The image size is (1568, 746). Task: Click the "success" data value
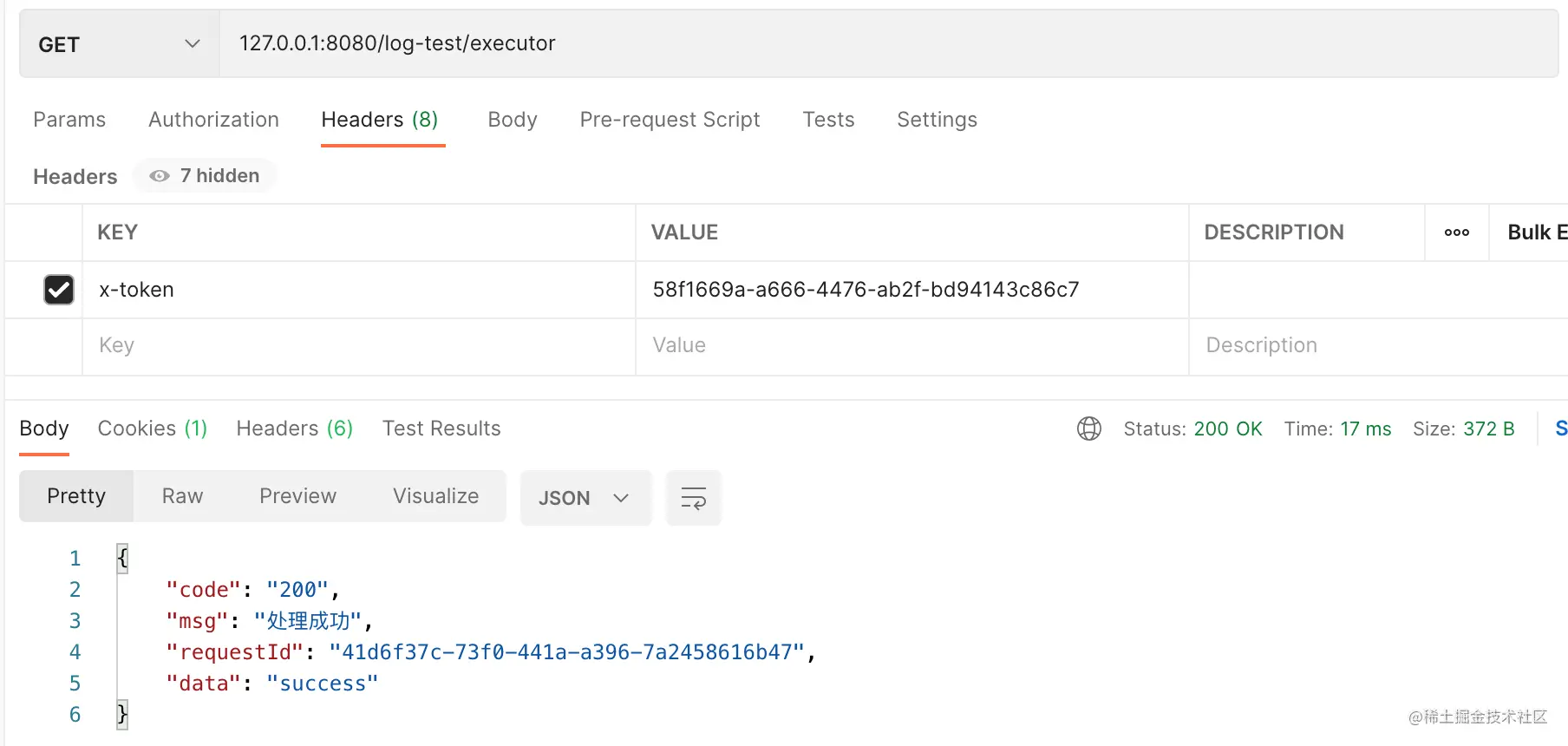tap(323, 684)
